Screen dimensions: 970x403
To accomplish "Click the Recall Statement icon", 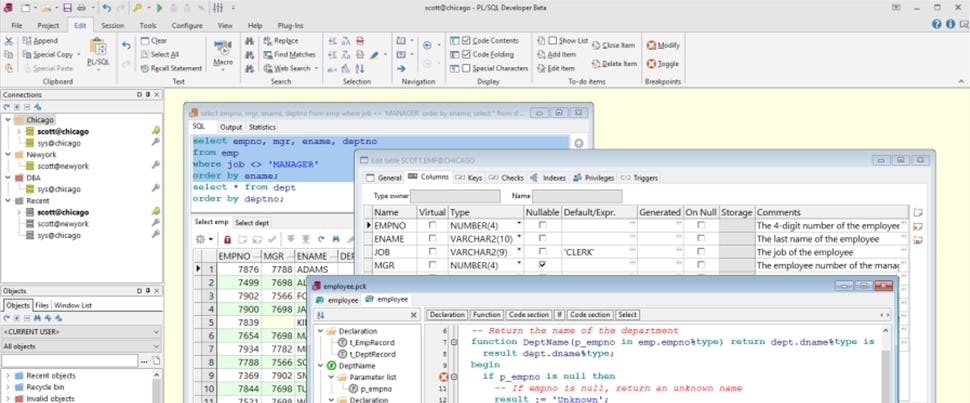I will [x=144, y=68].
